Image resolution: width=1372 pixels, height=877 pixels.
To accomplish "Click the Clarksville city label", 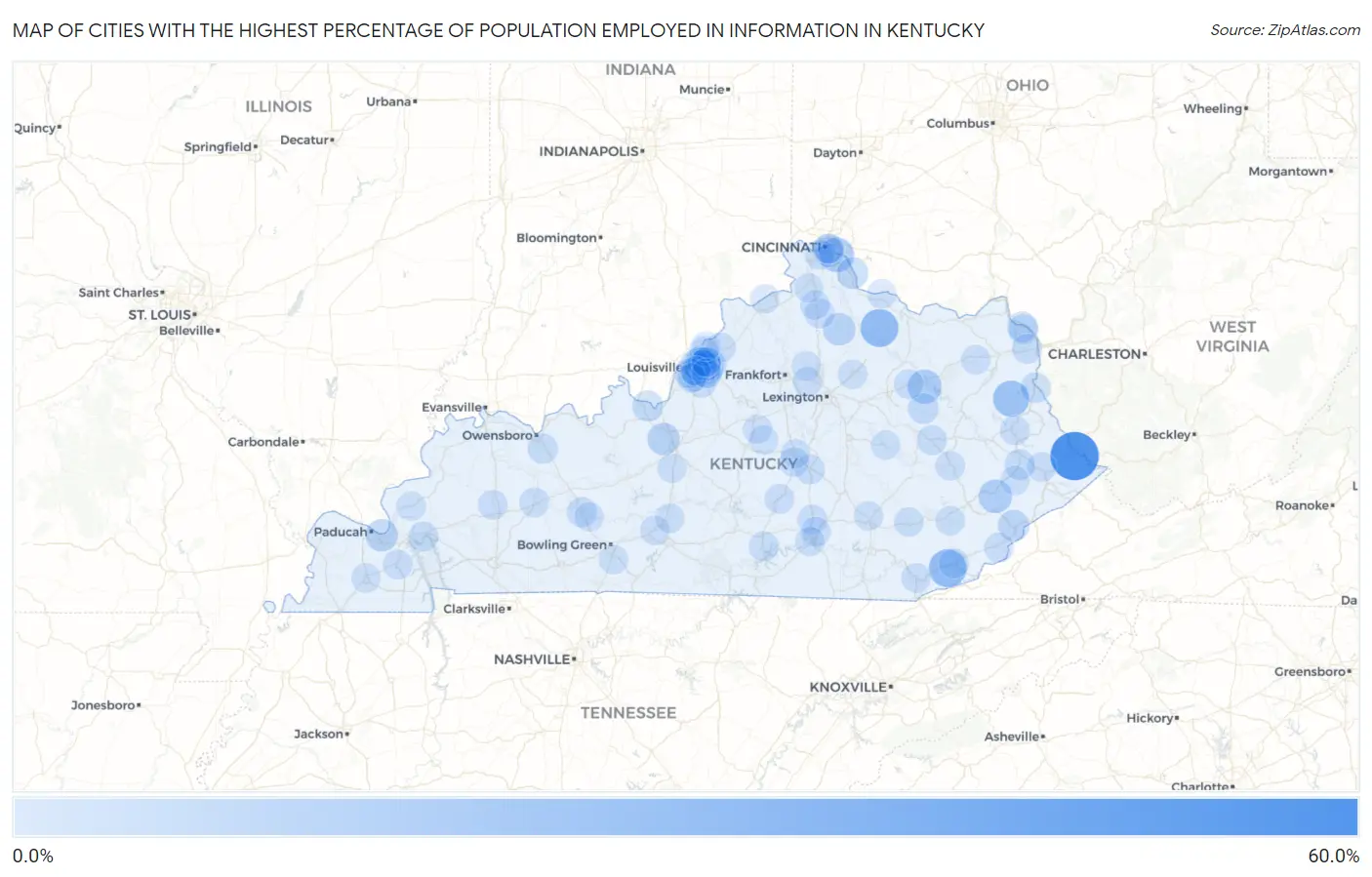I will click(x=475, y=609).
